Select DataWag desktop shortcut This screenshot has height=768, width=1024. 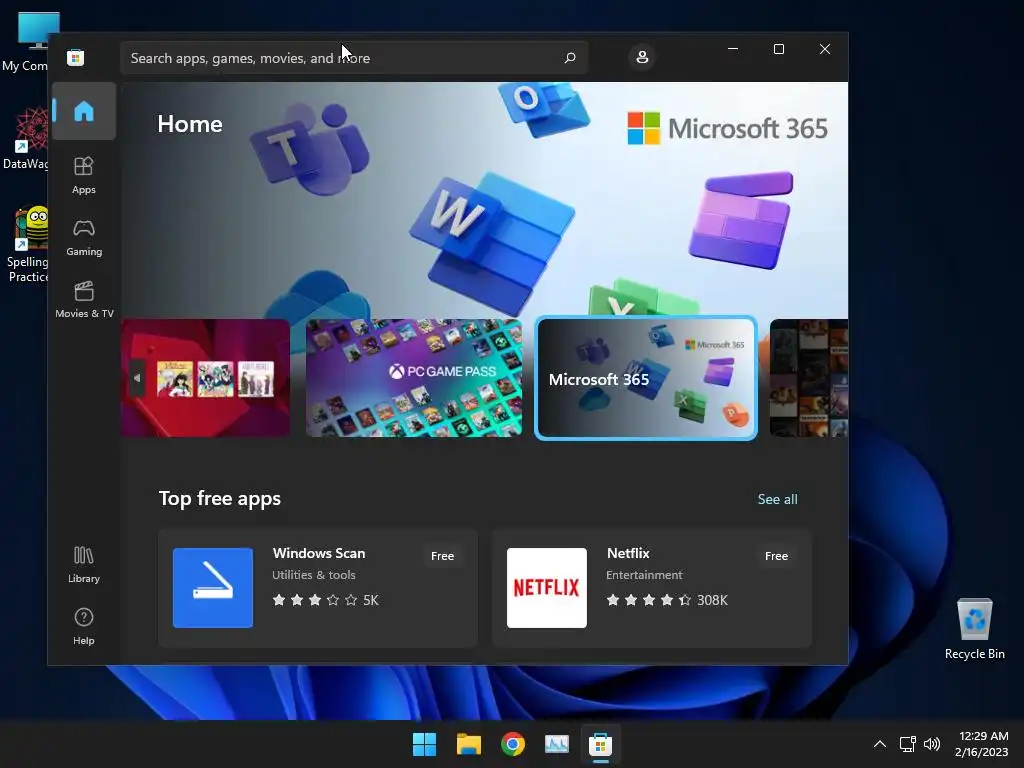pos(27,139)
